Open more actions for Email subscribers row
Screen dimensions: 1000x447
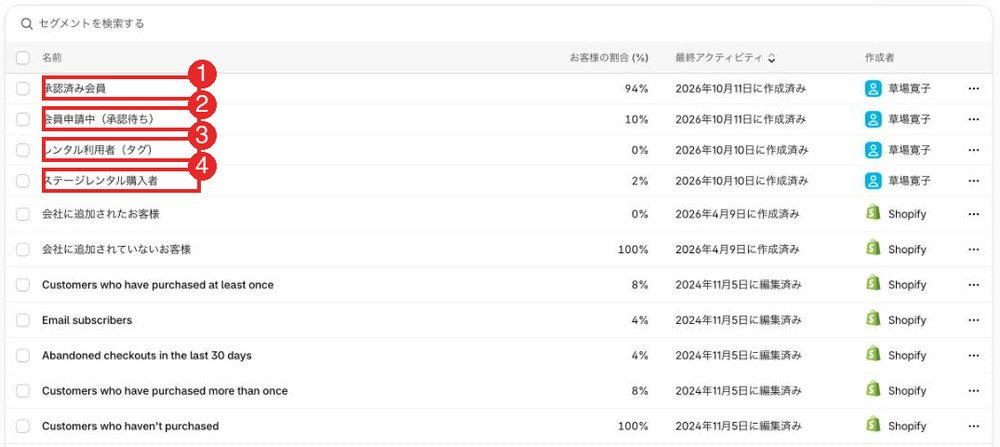pos(973,320)
